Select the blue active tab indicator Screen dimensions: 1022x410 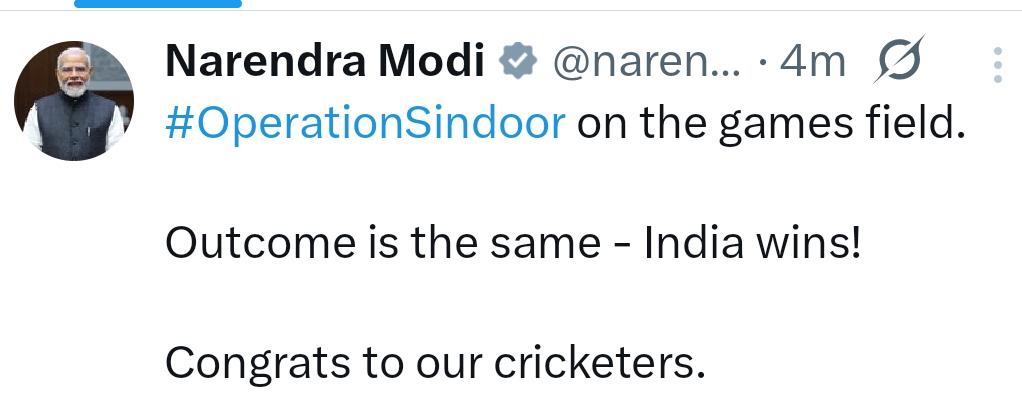[158, 4]
